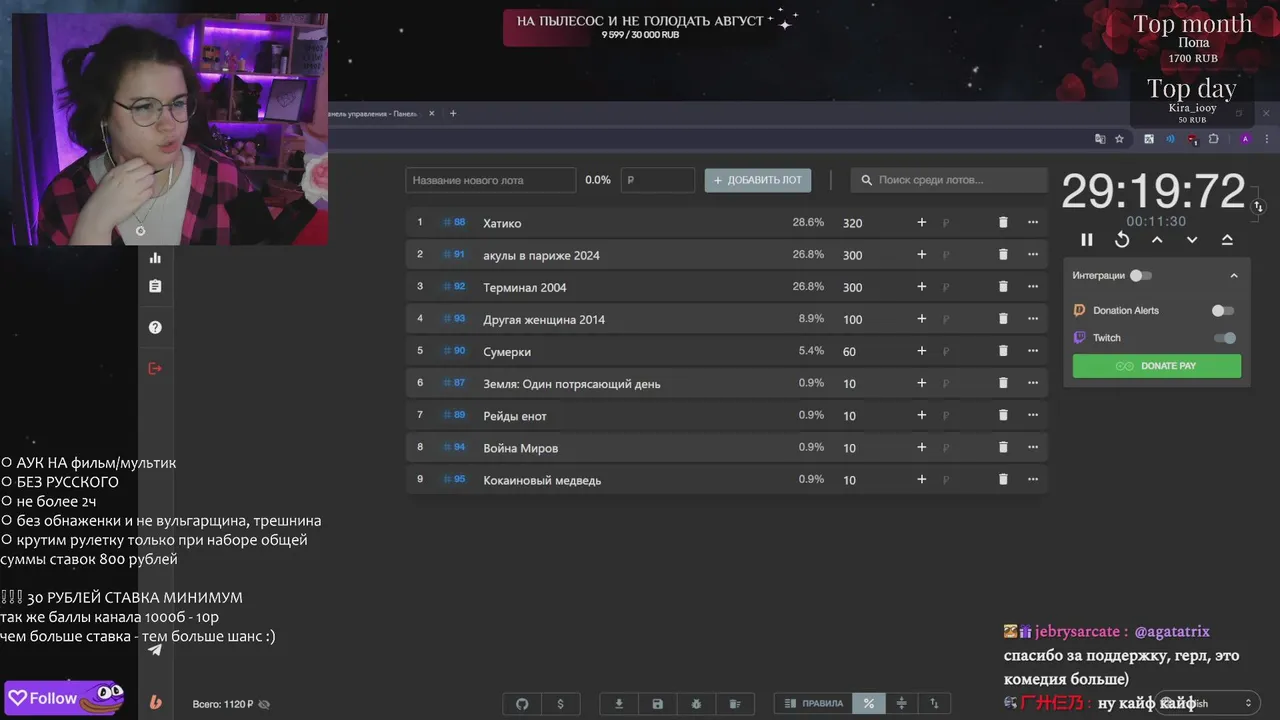Image resolution: width=1280 pixels, height=720 pixels.
Task: Click the swap arrows icon beside the timer
Action: [x=1259, y=206]
